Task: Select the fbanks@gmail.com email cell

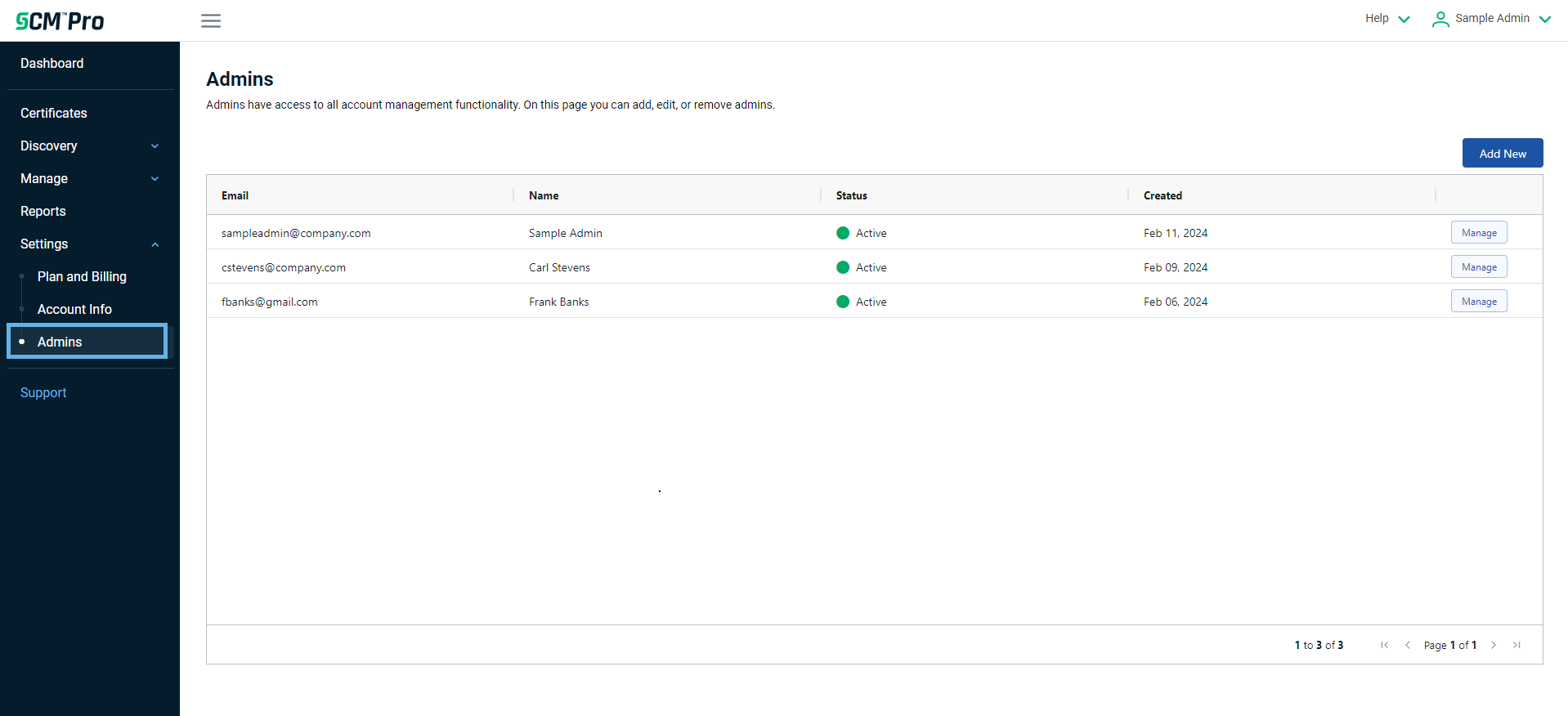Action: [270, 302]
